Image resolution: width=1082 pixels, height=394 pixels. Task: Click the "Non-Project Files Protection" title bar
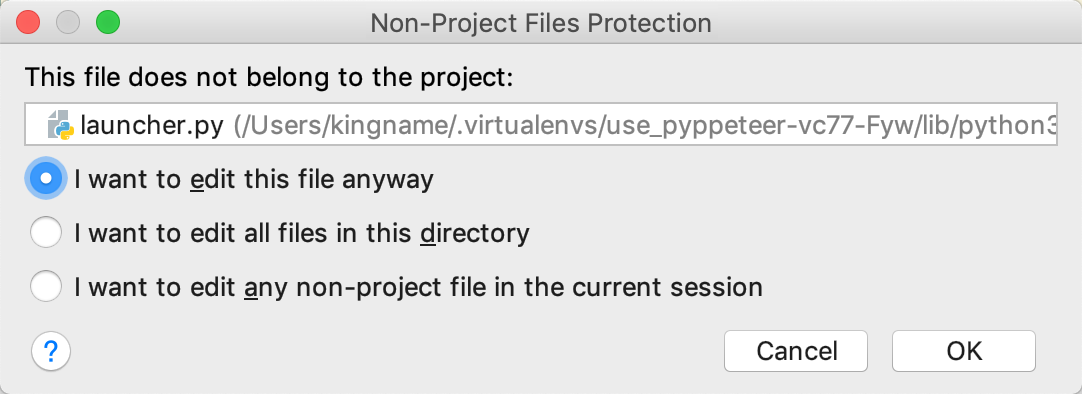pos(541,23)
